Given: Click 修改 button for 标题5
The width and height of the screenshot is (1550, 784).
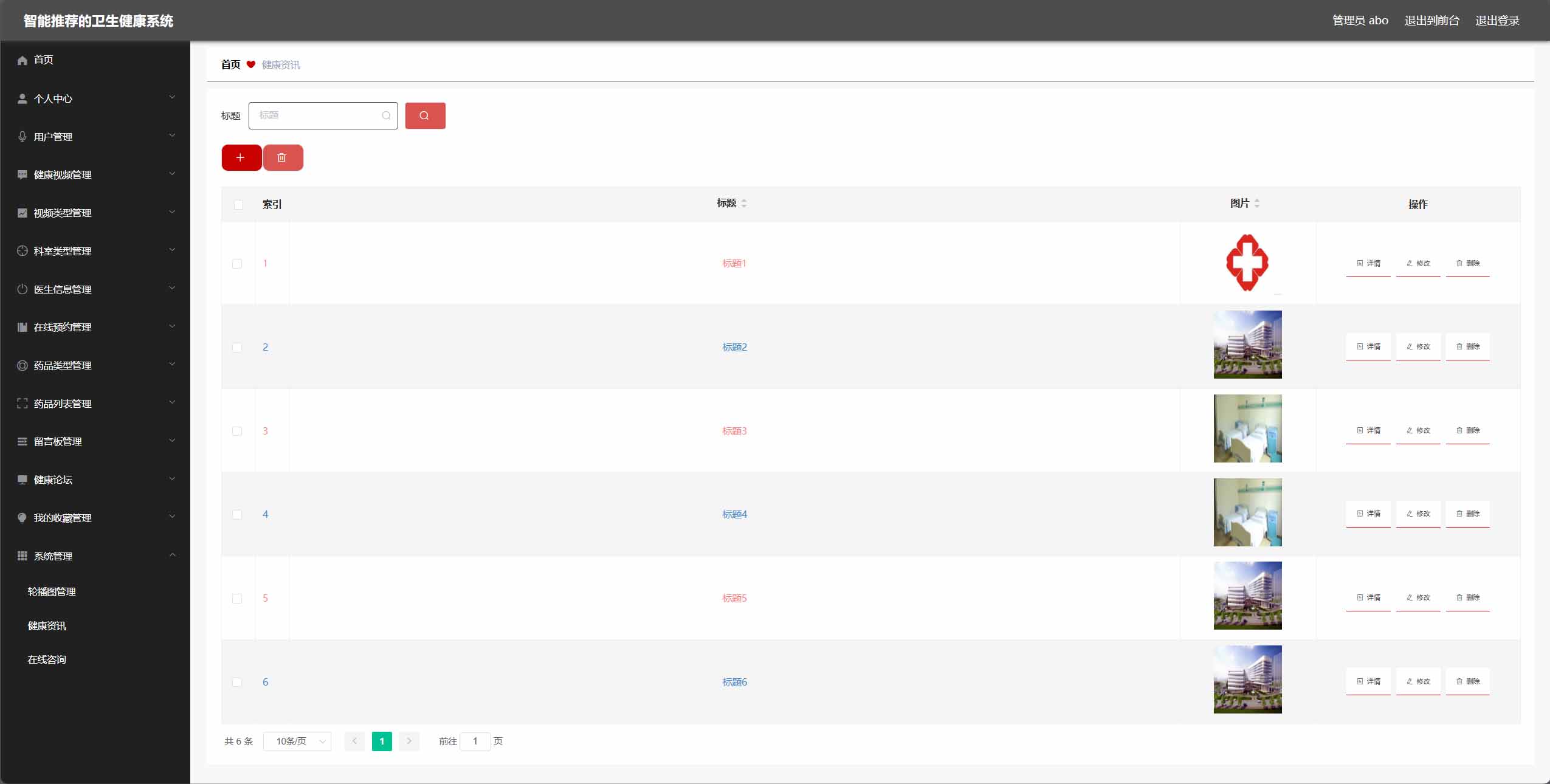Looking at the screenshot, I should coord(1418,598).
